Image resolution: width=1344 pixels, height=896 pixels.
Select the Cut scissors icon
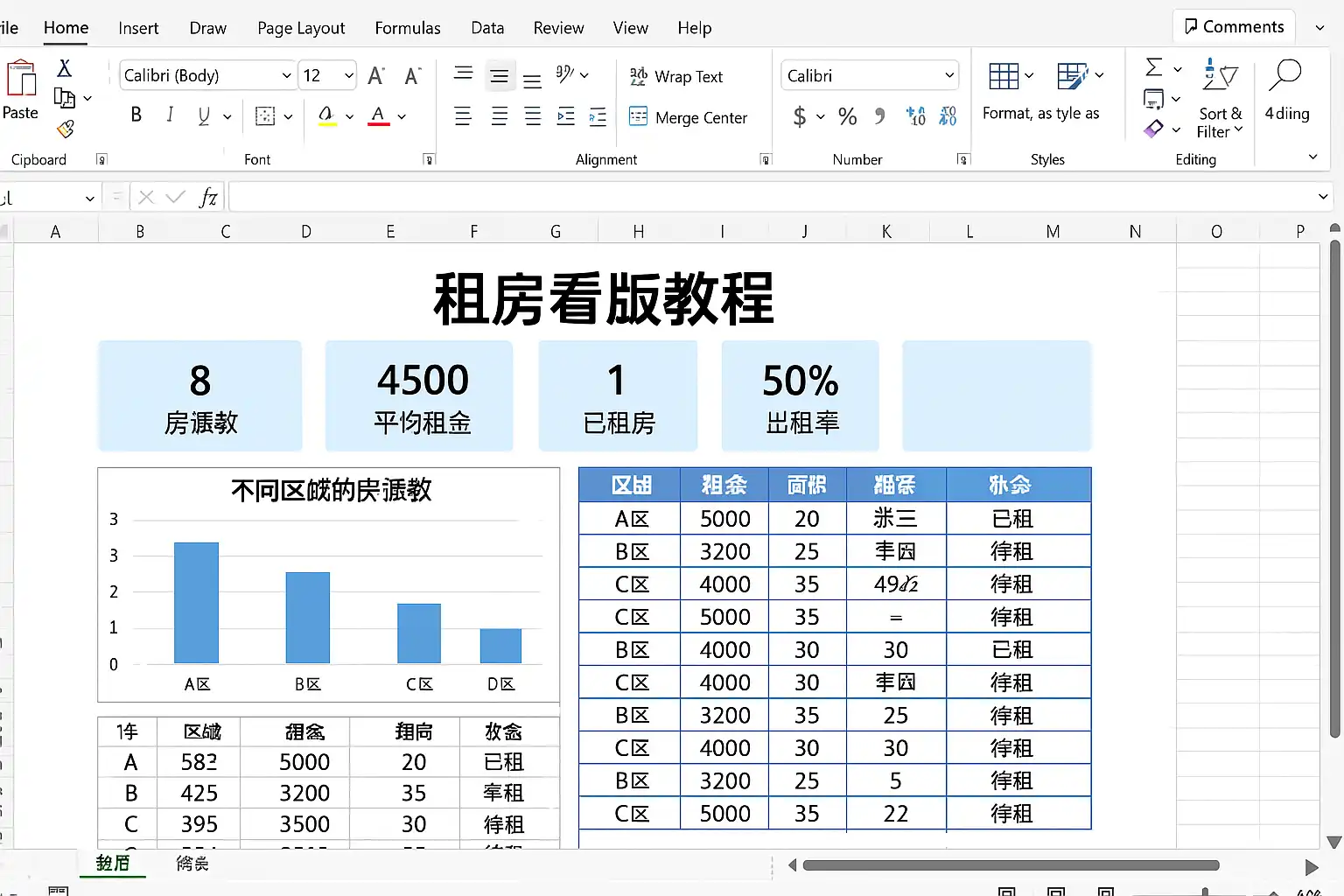(x=64, y=68)
